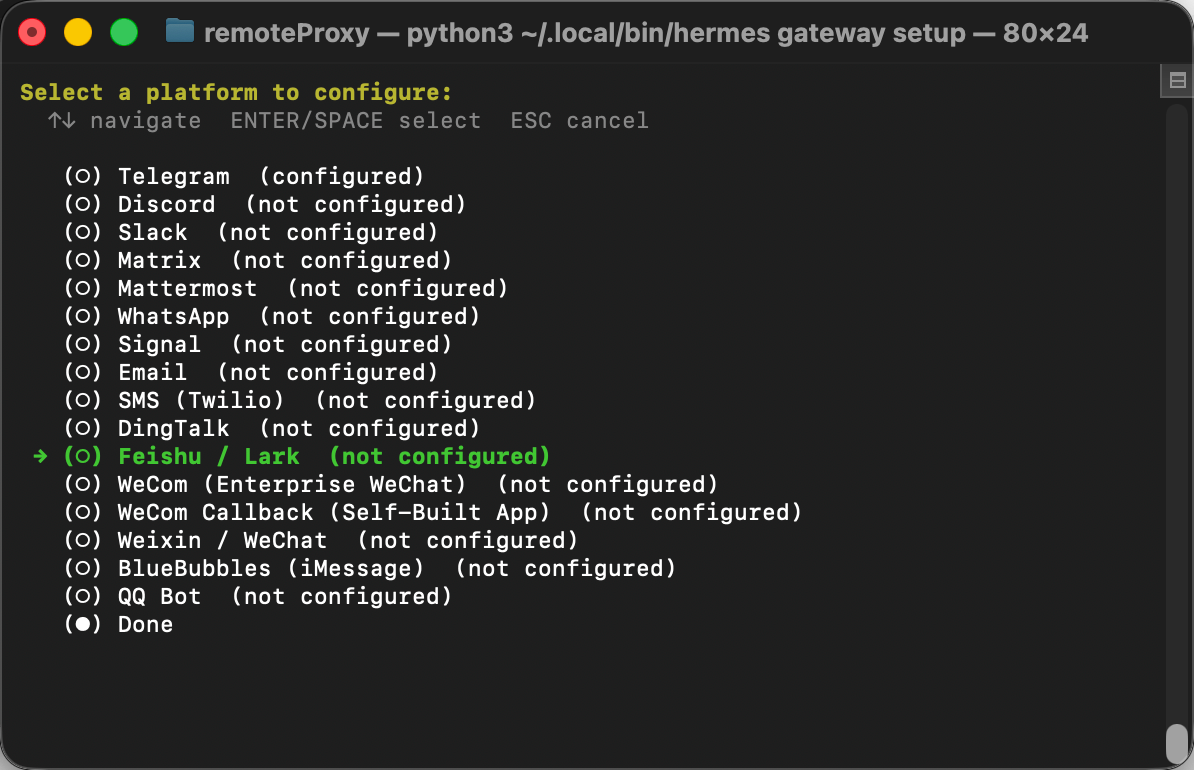Select the Signal radio button
This screenshot has width=1194, height=770.
[83, 344]
